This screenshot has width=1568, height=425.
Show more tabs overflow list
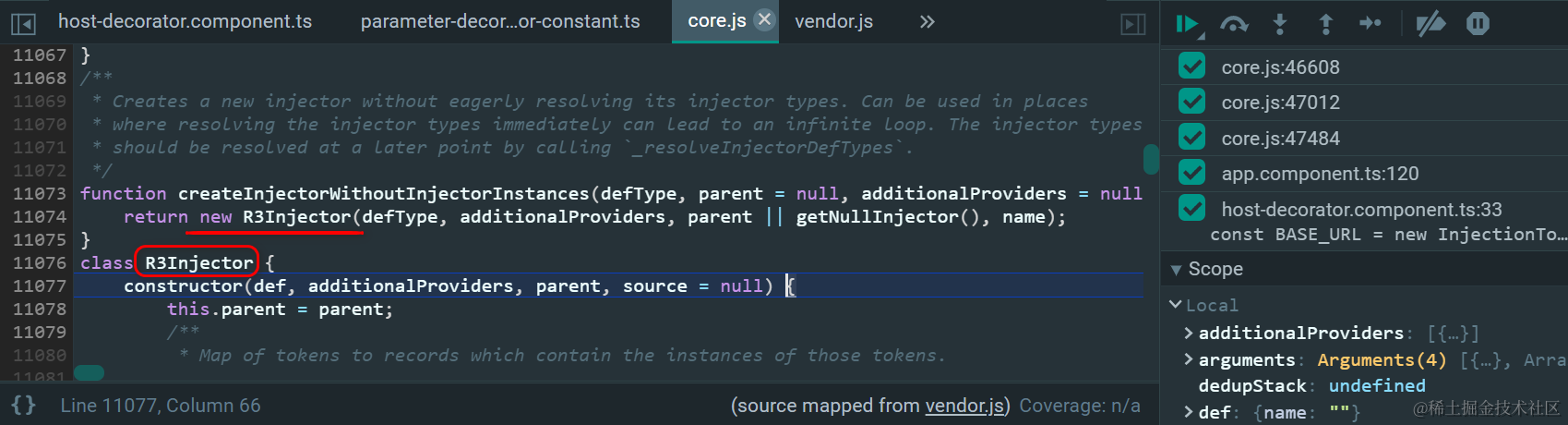pyautogui.click(x=928, y=21)
